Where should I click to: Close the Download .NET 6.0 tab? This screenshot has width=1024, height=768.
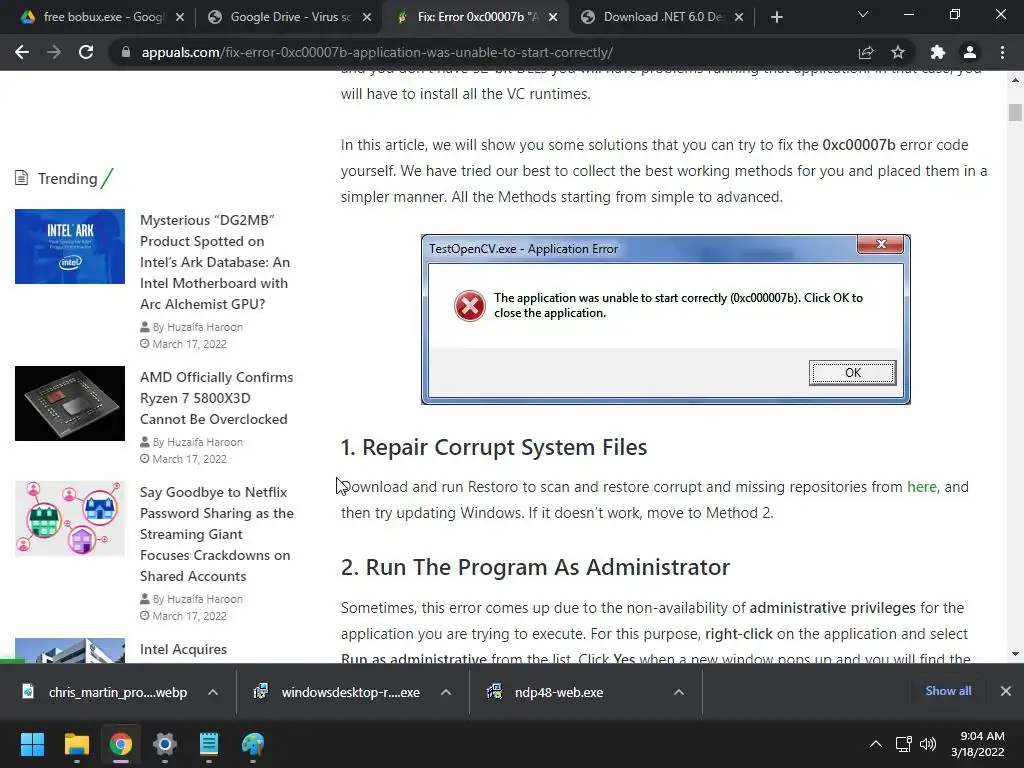coord(739,17)
